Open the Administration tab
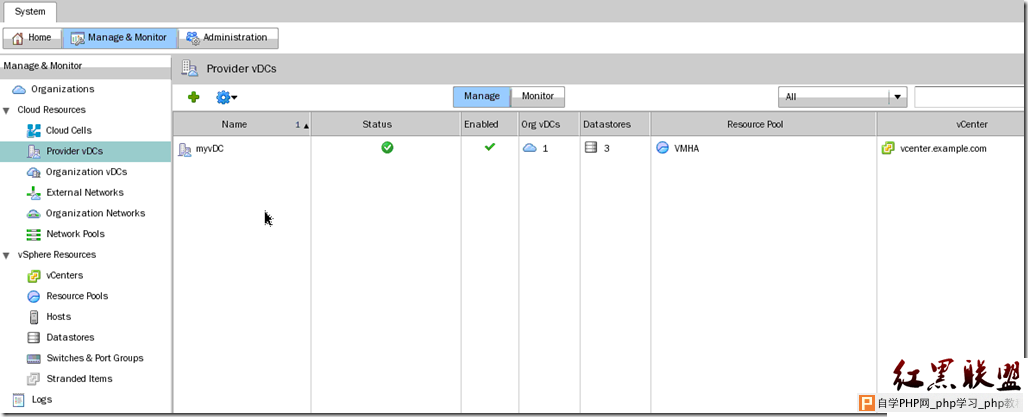 [x=228, y=38]
